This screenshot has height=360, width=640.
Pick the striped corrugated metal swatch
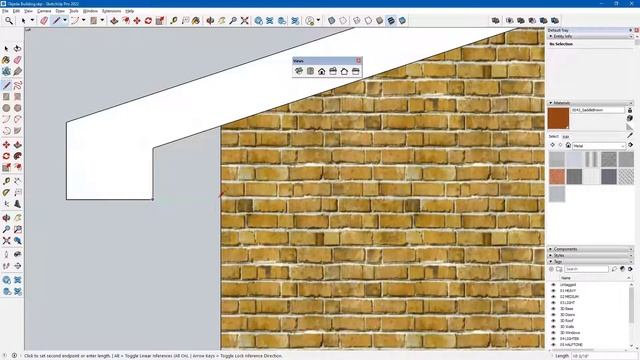(x=591, y=159)
